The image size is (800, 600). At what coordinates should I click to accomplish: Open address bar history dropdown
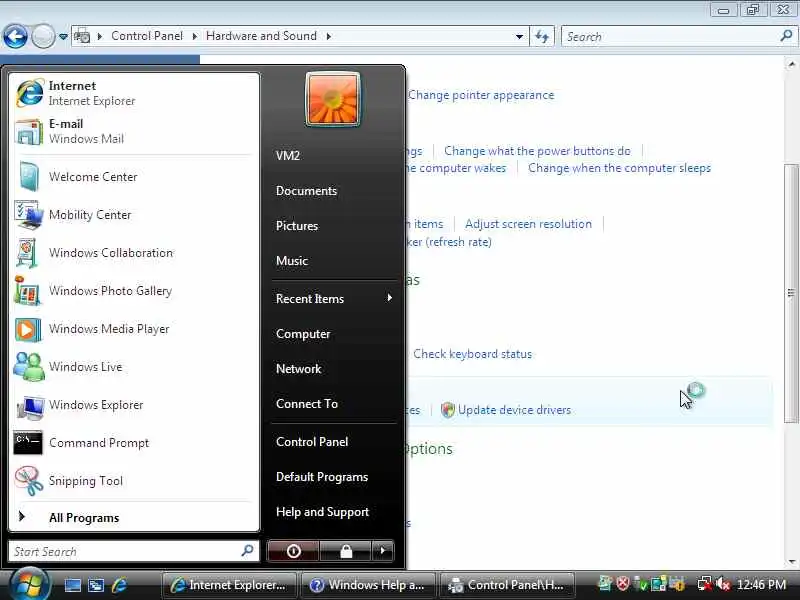519,36
